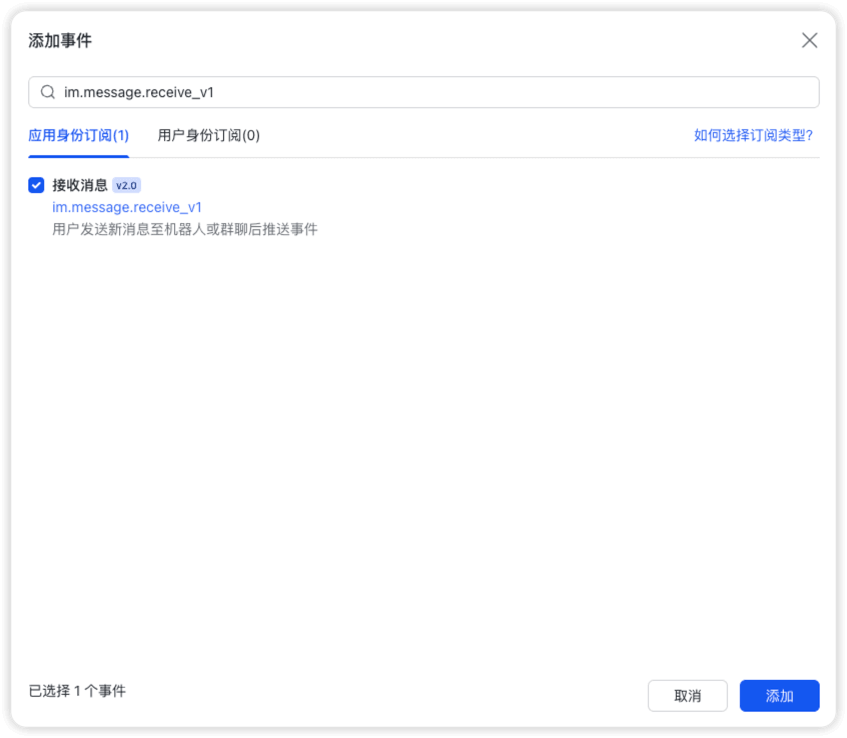This screenshot has width=847, height=738.
Task: Click the 取消 cancel button
Action: click(688, 696)
